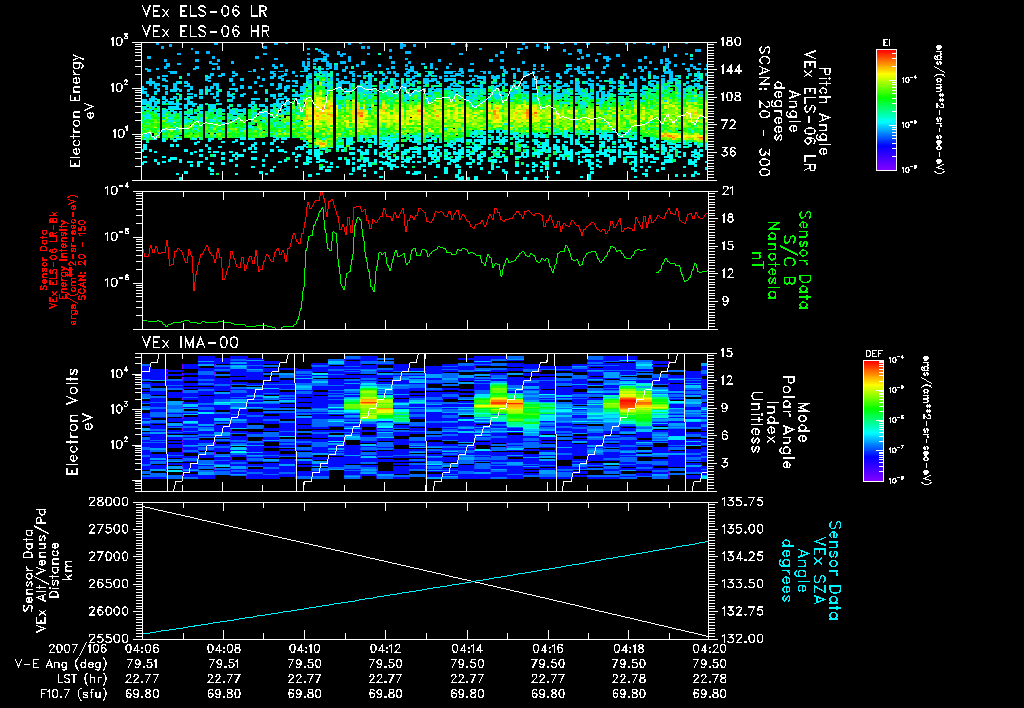This screenshot has height=708, width=1024.
Task: Click the cyan "VEx SZA Angle" axis label
Action: pyautogui.click(x=809, y=570)
